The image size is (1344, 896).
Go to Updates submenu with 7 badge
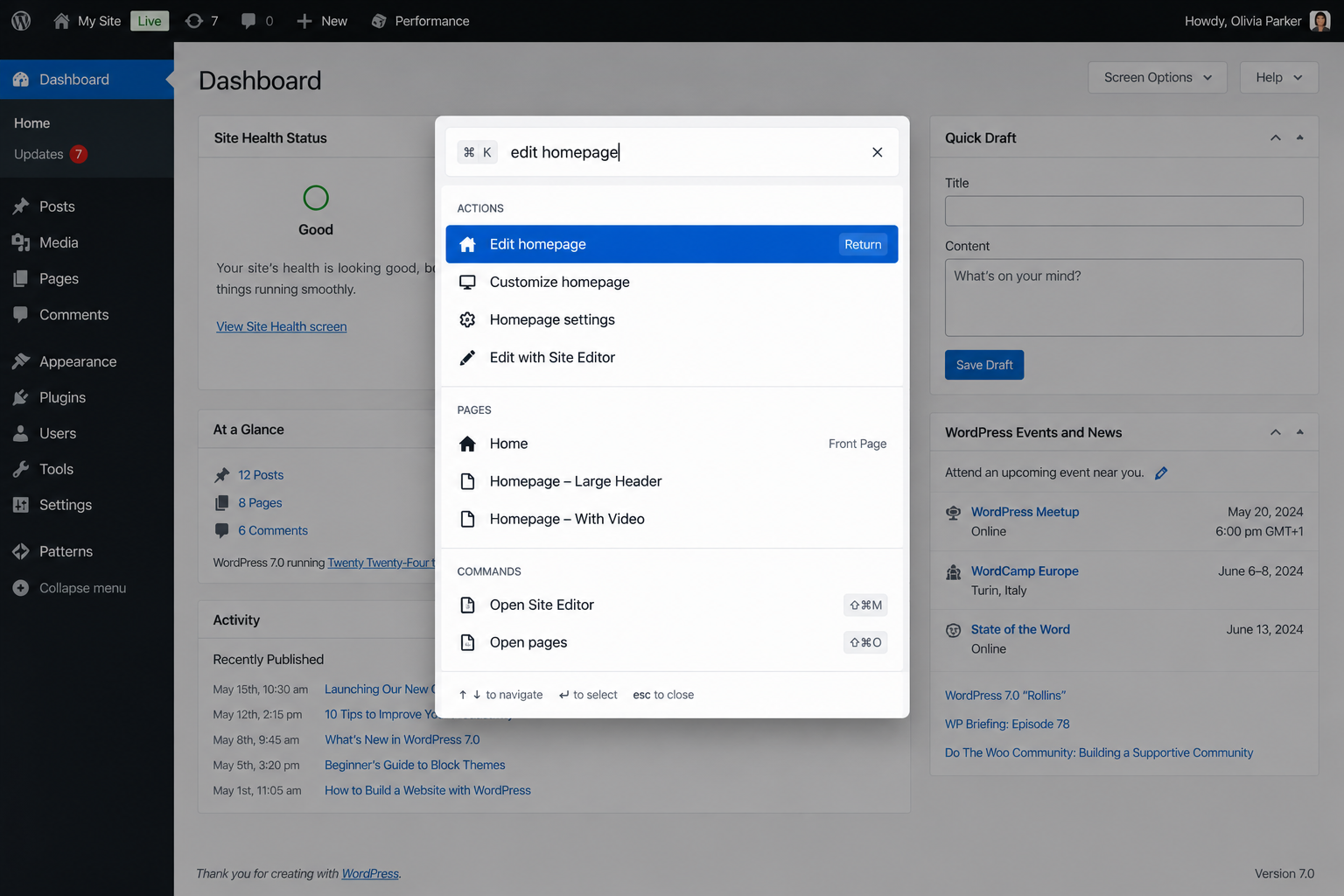click(x=50, y=154)
